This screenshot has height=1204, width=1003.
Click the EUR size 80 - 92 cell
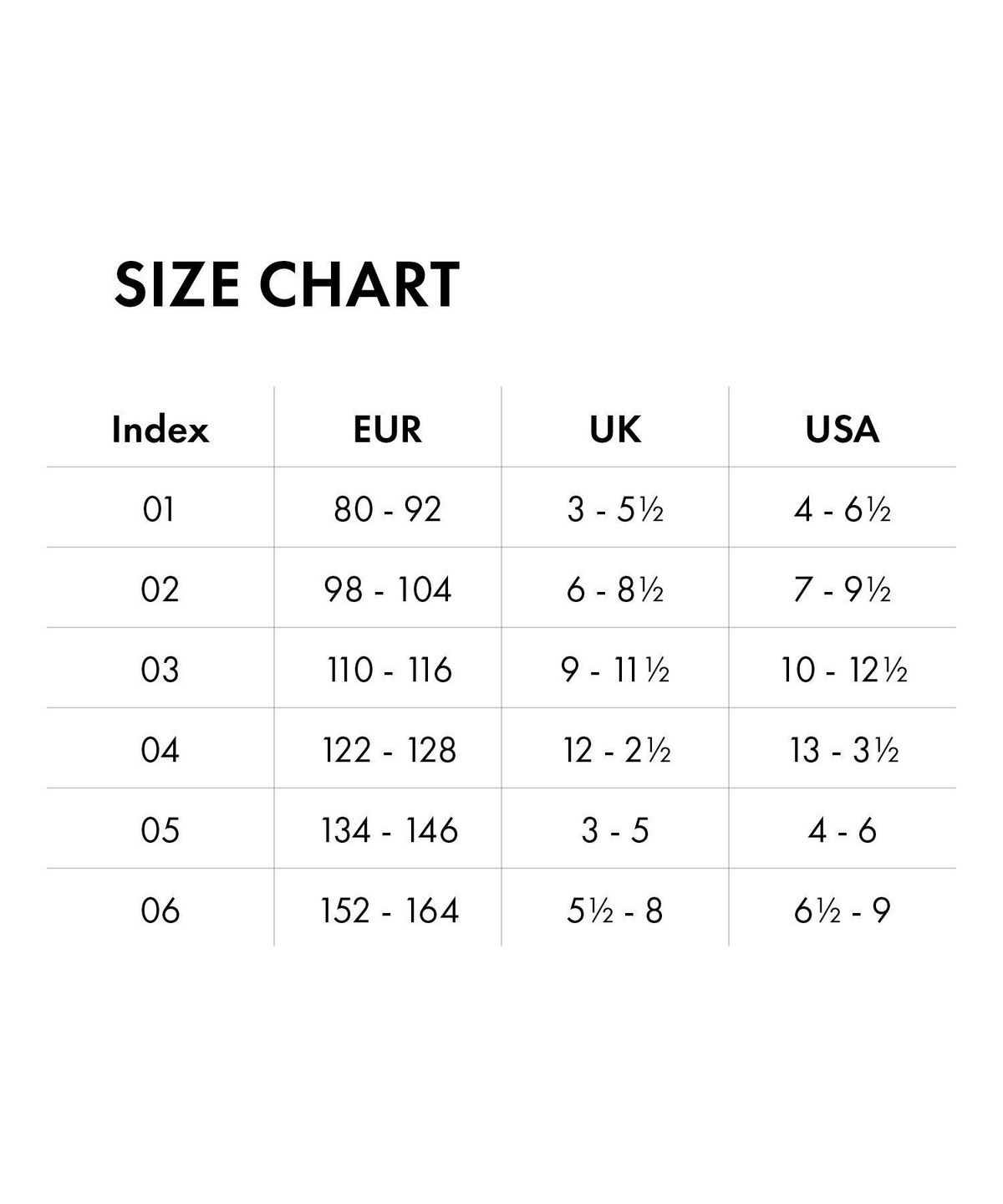click(x=388, y=509)
